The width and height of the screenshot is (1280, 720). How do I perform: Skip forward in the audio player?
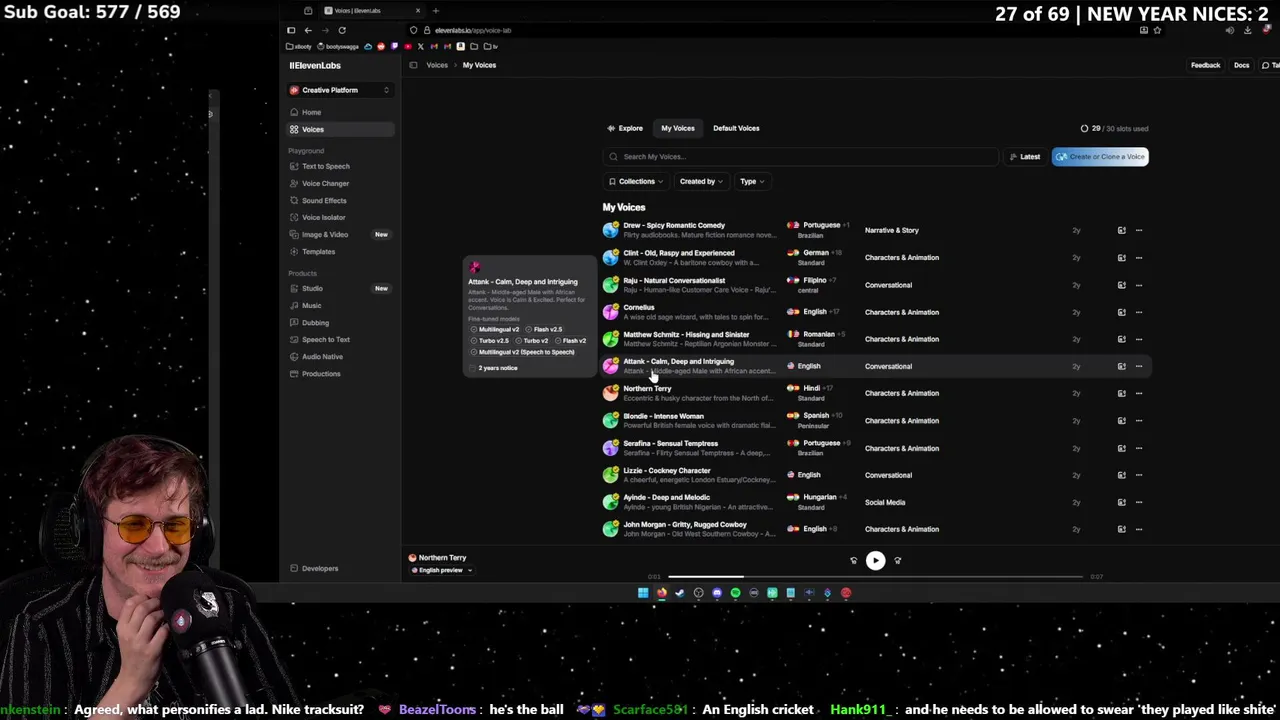coord(897,561)
